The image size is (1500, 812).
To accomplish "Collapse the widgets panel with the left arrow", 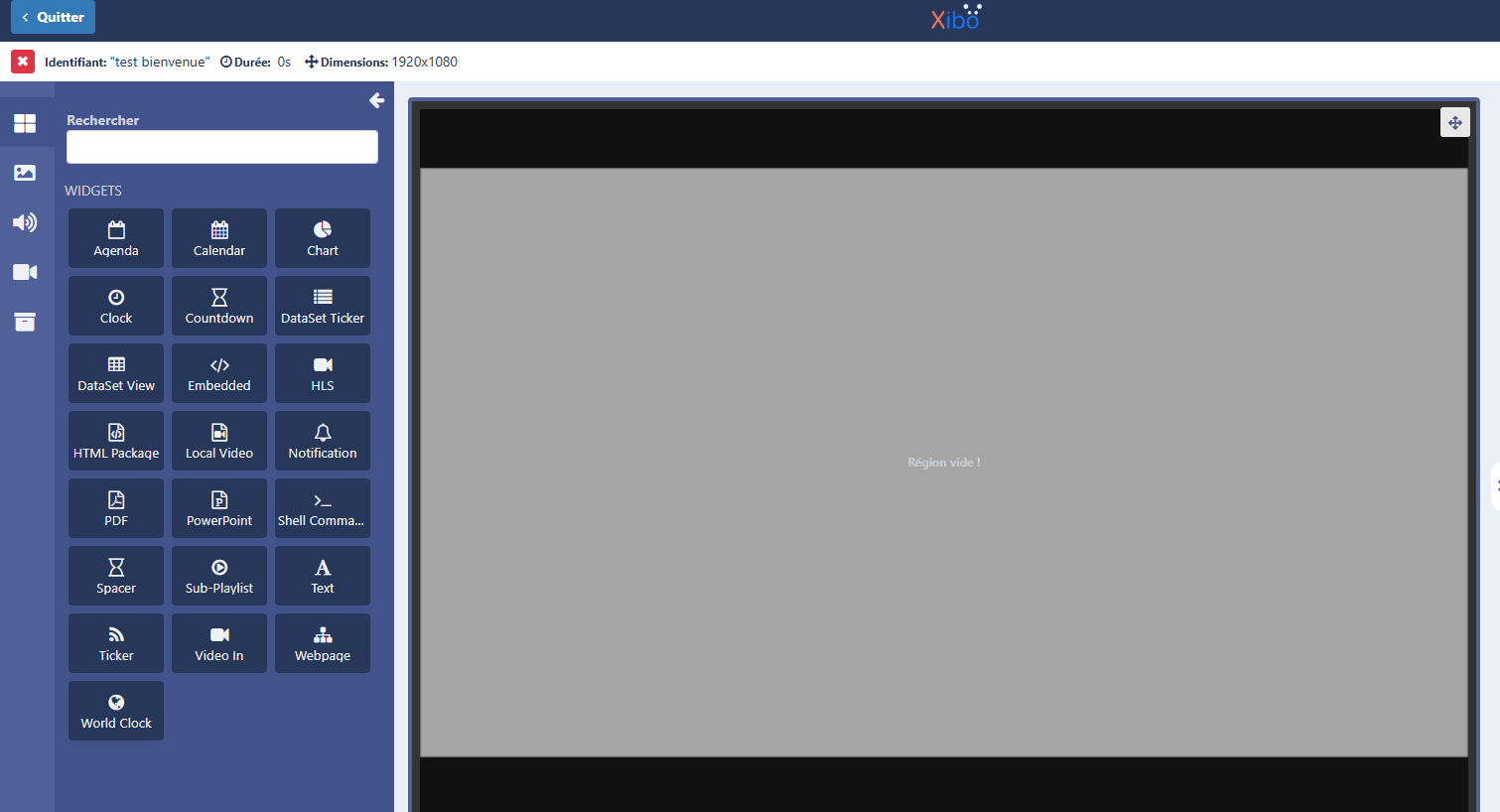I will pyautogui.click(x=376, y=100).
